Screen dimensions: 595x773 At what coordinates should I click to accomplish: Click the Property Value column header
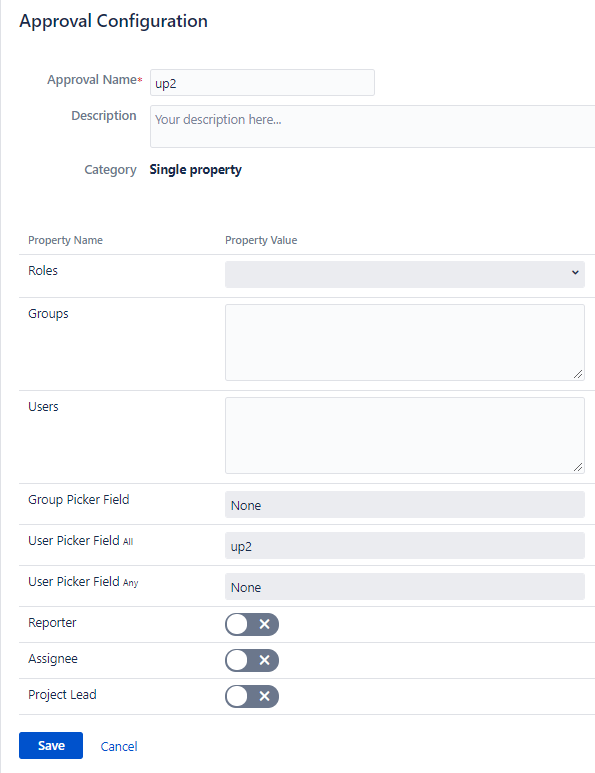(x=261, y=240)
